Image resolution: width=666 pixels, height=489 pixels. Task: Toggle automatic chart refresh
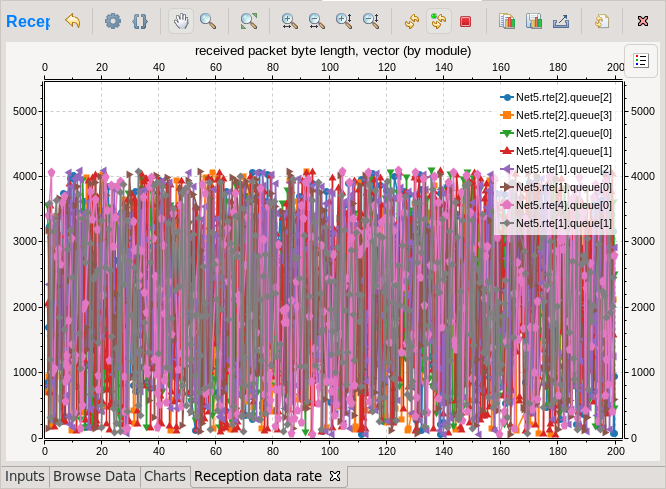pos(438,21)
